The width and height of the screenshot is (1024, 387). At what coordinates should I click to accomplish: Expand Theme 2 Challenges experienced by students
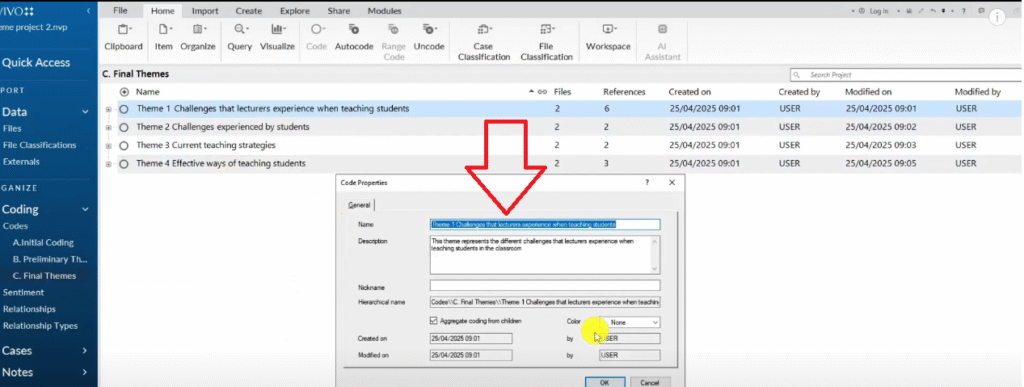tap(108, 127)
